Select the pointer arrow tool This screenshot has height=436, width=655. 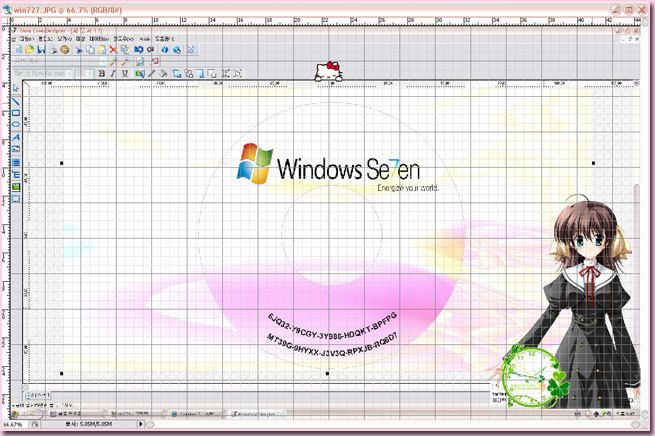tap(16, 89)
